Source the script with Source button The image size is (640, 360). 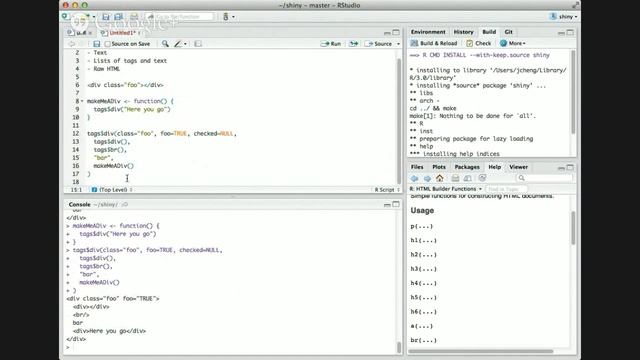click(x=378, y=44)
